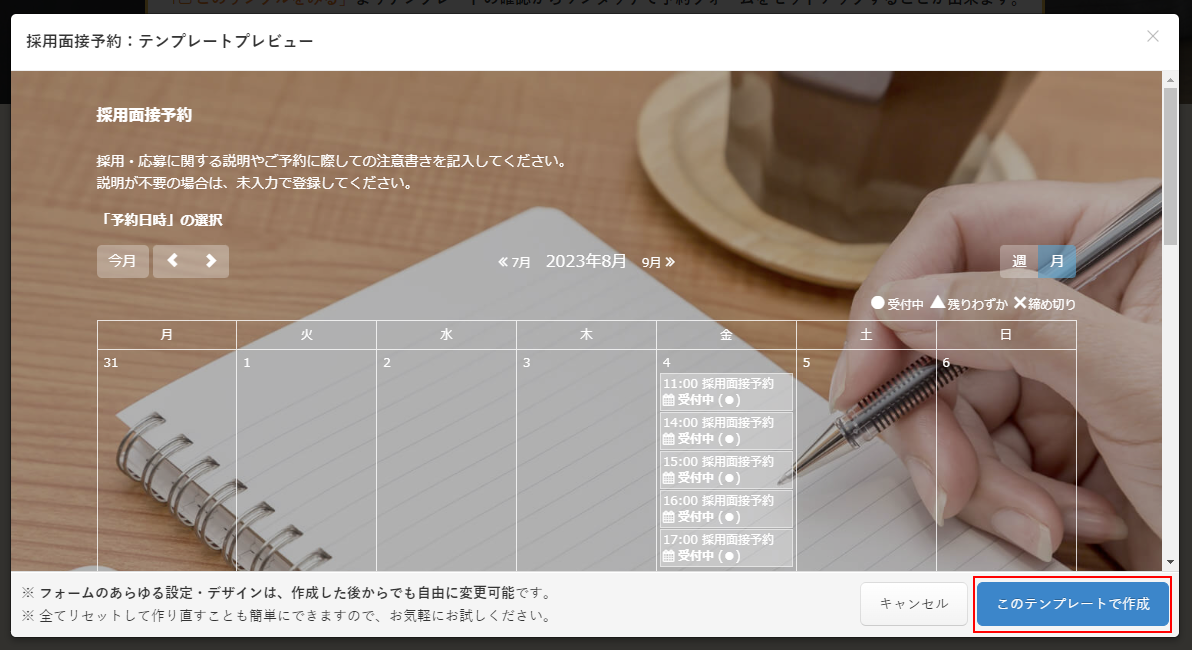
Task: Open the 17:00 採用面接予約 slot
Action: tap(726, 547)
